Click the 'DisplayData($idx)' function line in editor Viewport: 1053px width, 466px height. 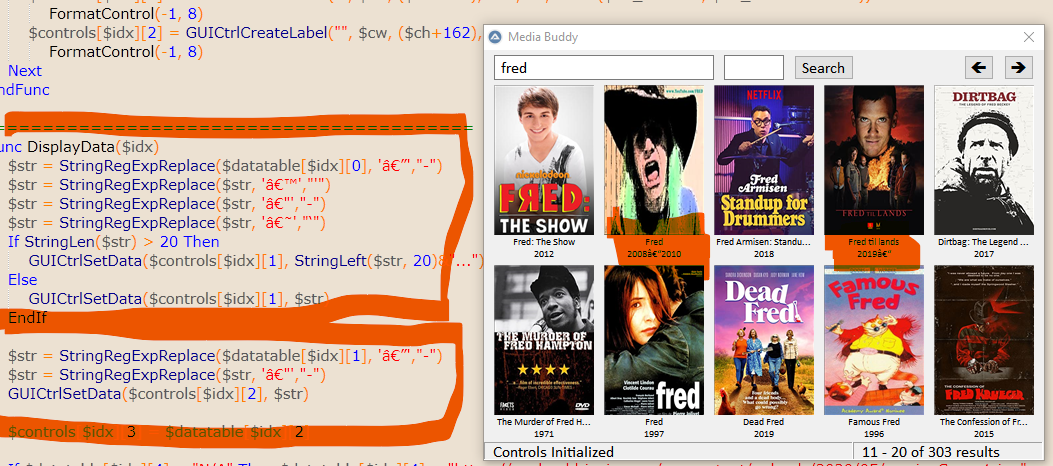[79, 146]
